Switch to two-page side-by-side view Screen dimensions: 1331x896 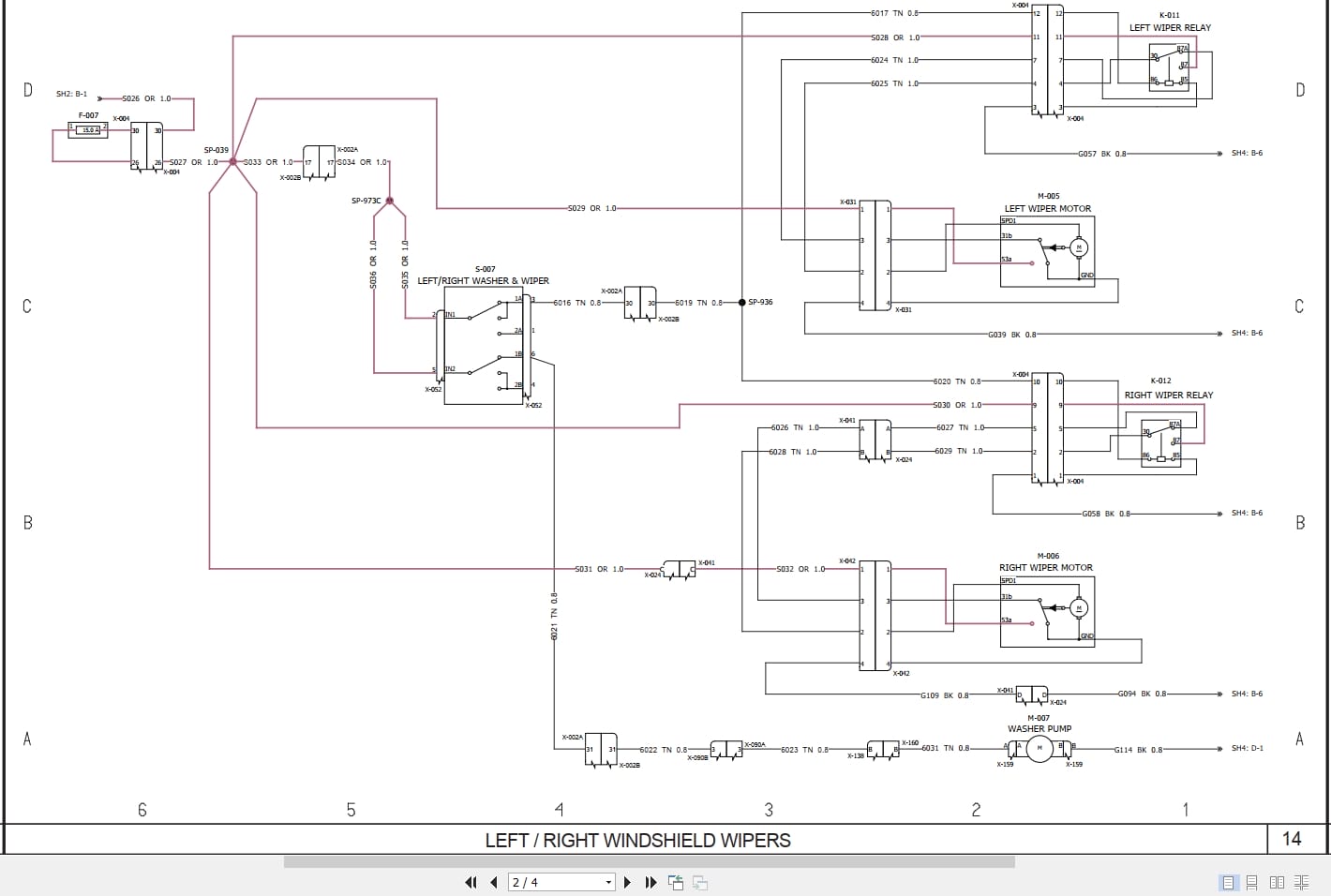tap(1277, 882)
